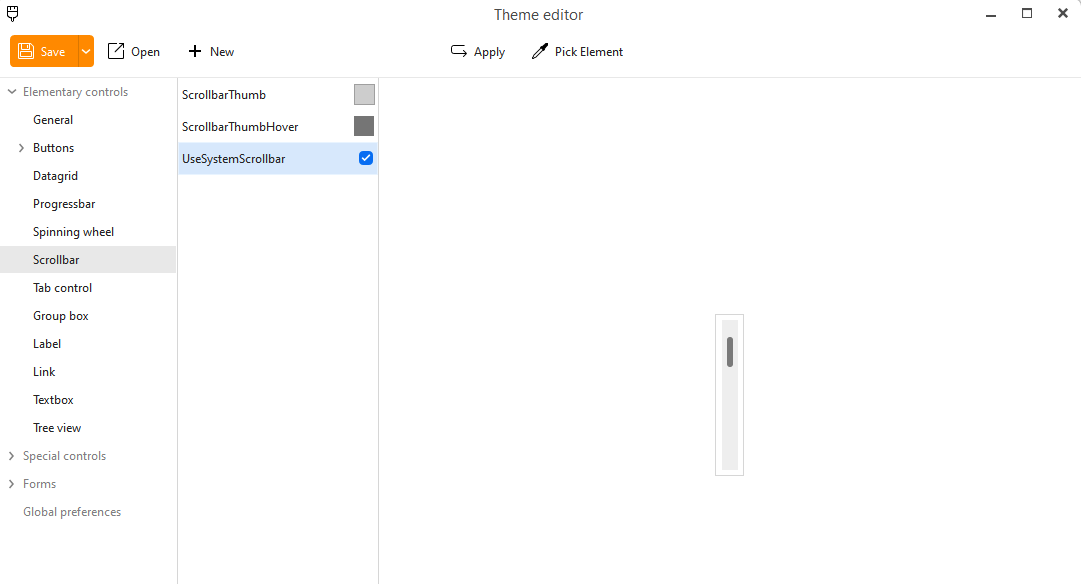Select General in the controls tree
The height and width of the screenshot is (584, 1081).
53,120
